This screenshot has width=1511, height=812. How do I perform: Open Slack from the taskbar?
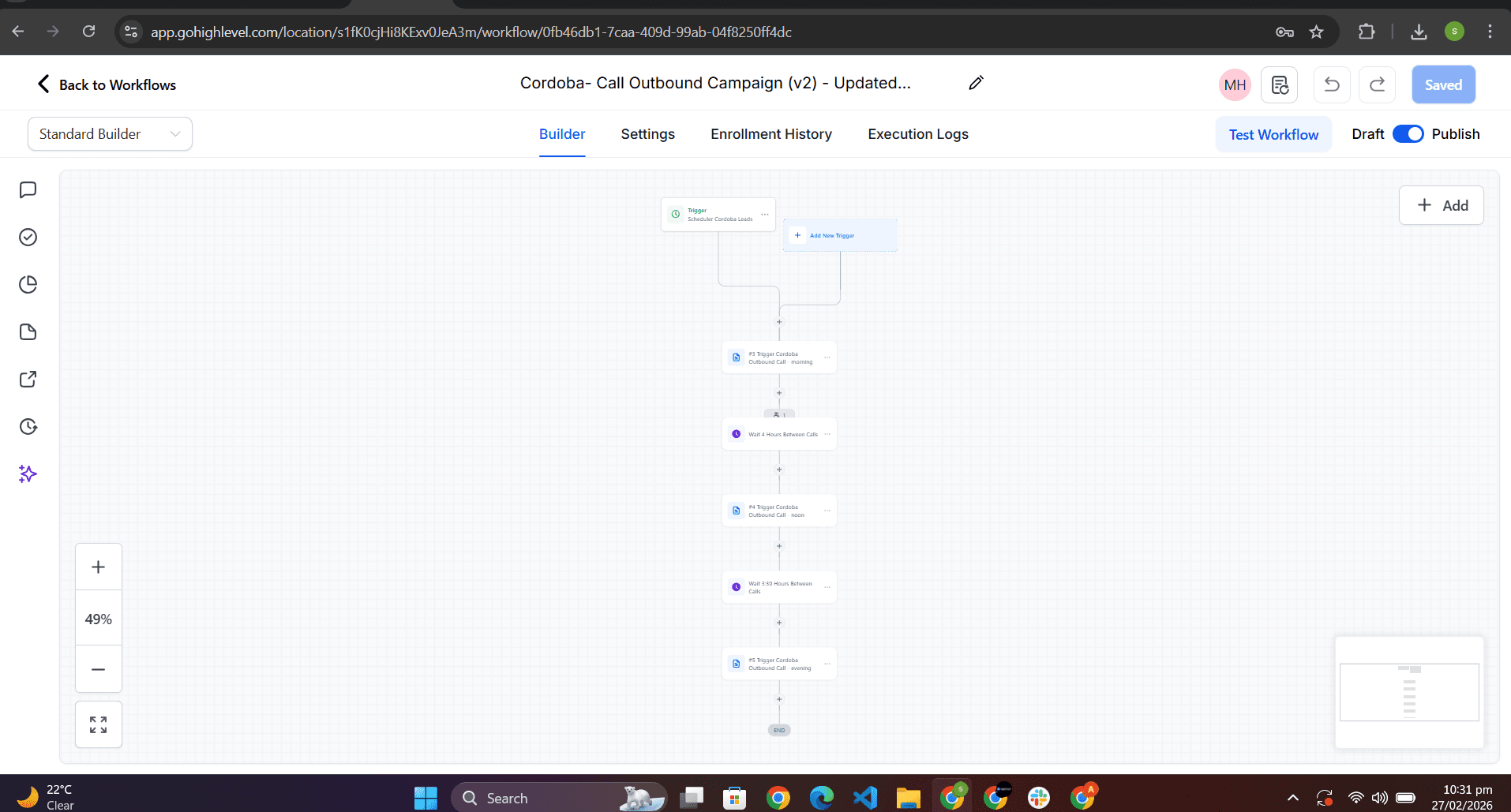(x=1039, y=798)
